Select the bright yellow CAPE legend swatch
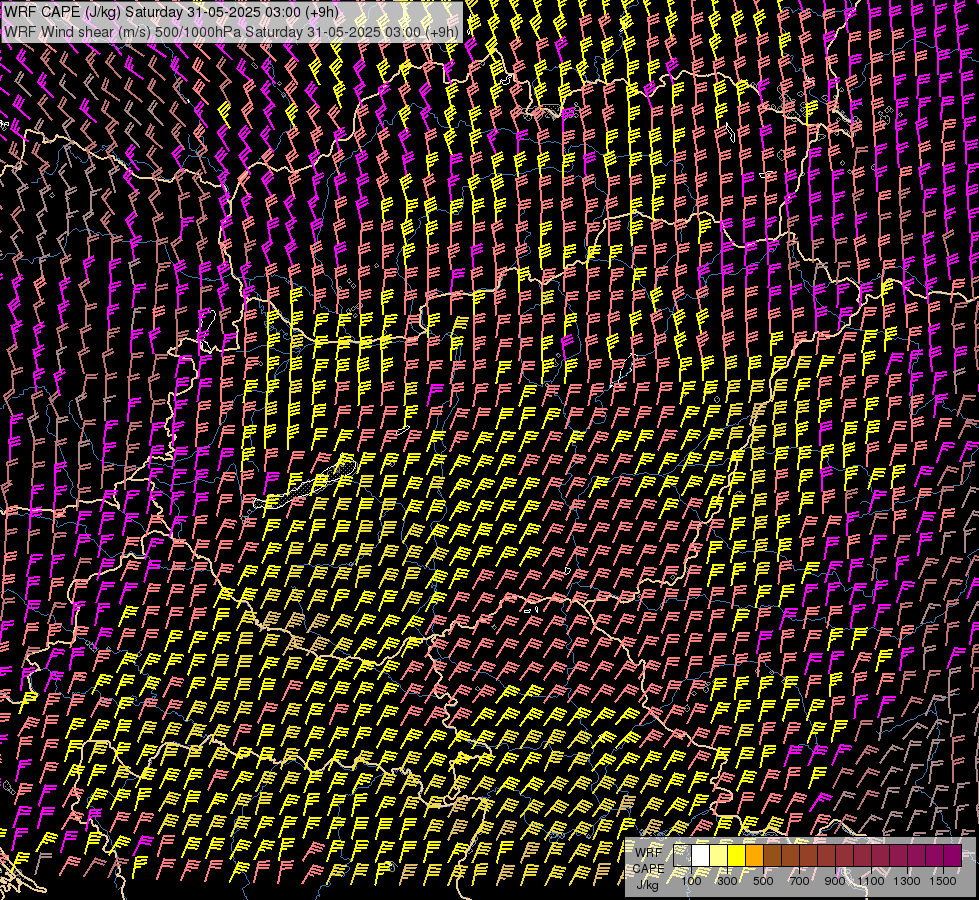Screen dimensions: 979x900 (x=737, y=856)
